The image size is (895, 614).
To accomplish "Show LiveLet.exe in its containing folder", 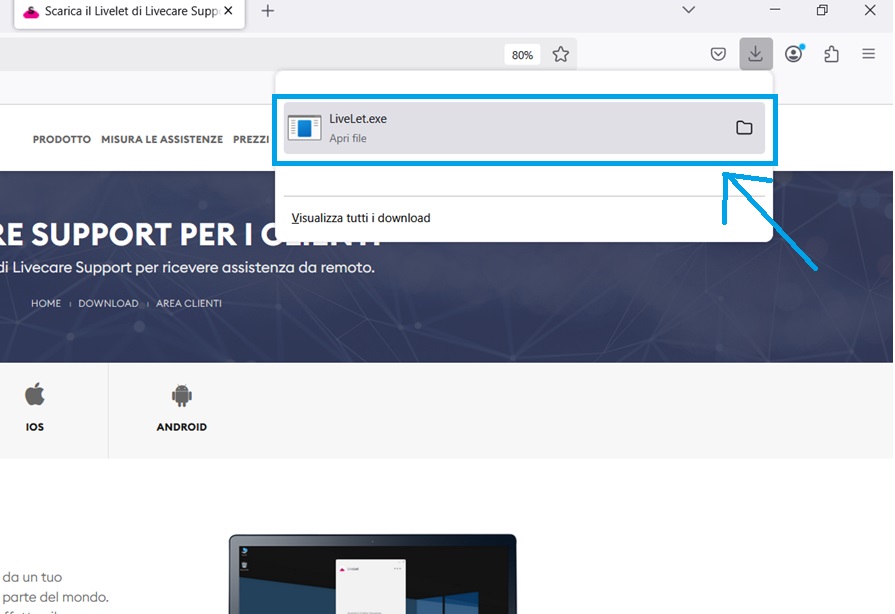I will 744,128.
